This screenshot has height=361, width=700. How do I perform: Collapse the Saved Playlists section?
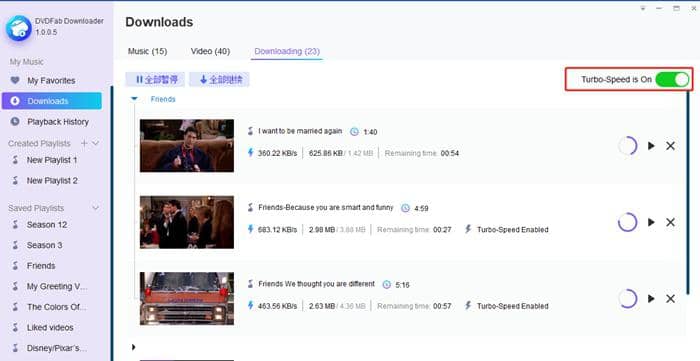pos(95,208)
